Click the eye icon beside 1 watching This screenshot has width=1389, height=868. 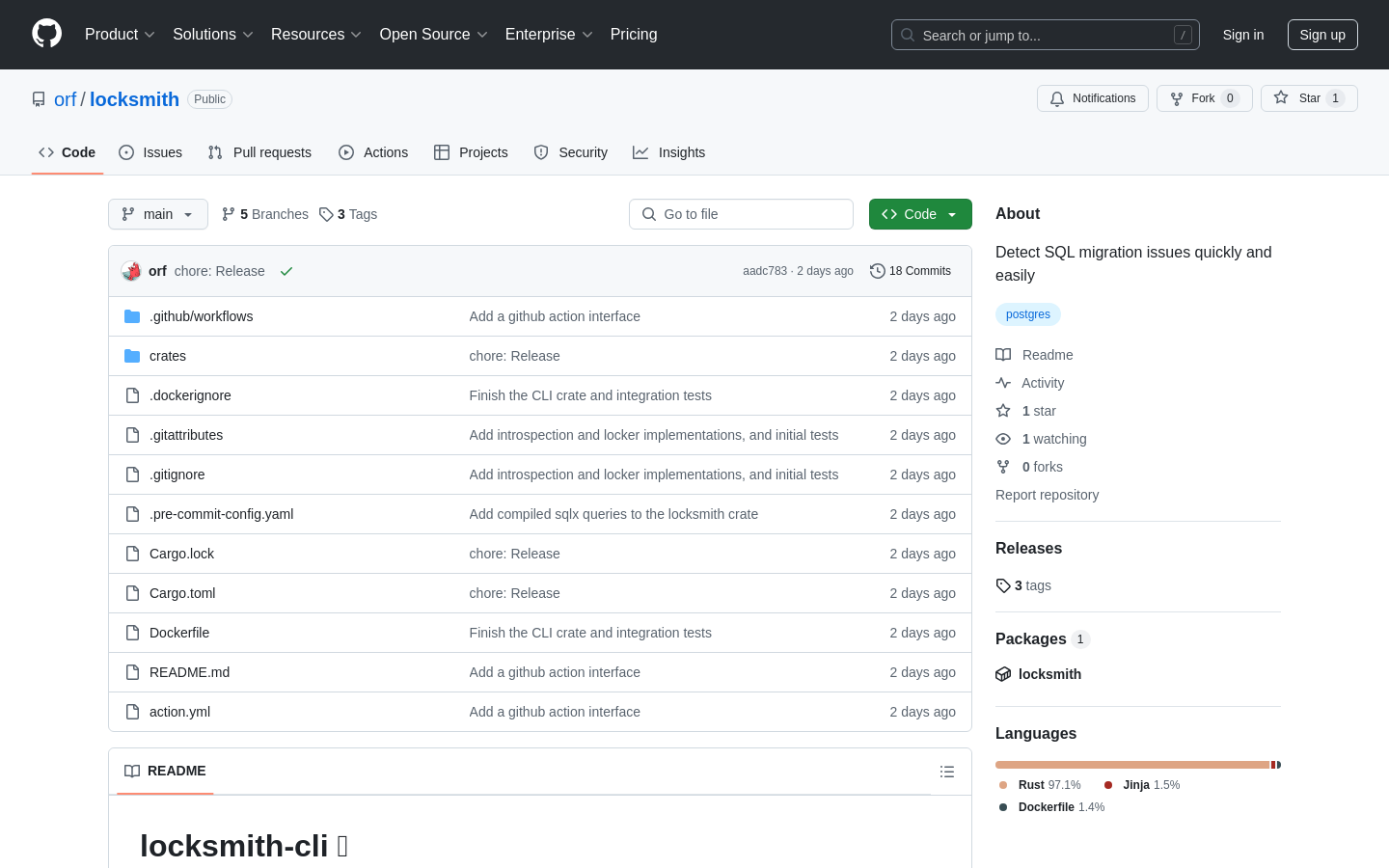click(1003, 439)
